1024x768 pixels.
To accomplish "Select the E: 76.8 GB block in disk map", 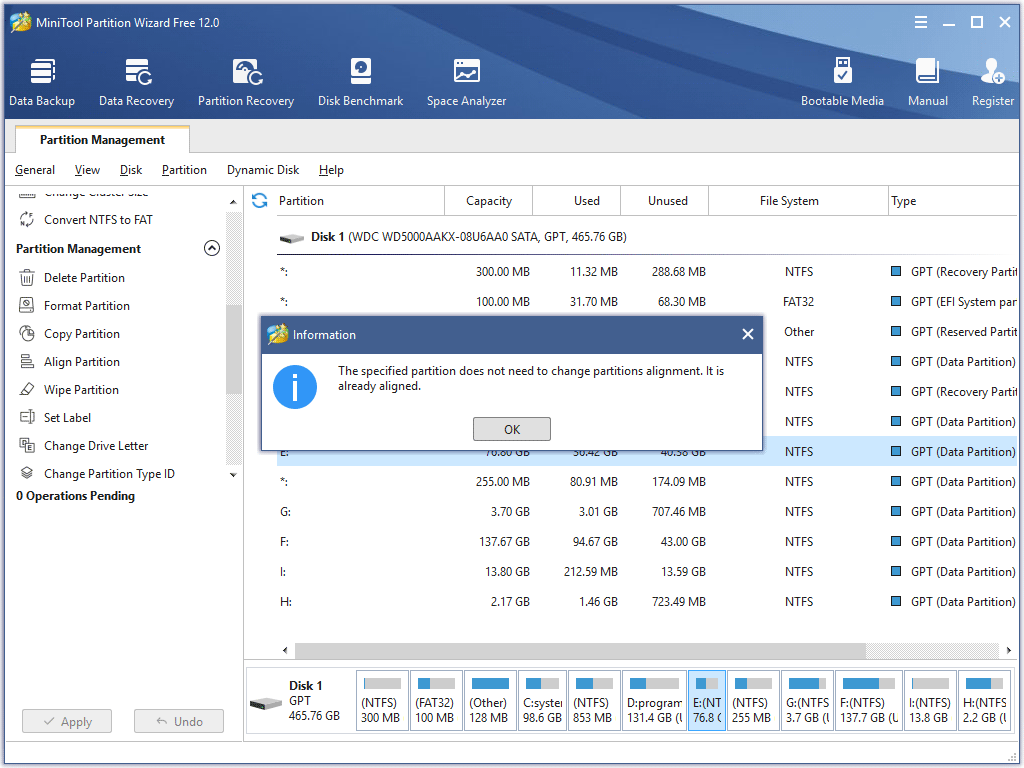I will tap(707, 701).
